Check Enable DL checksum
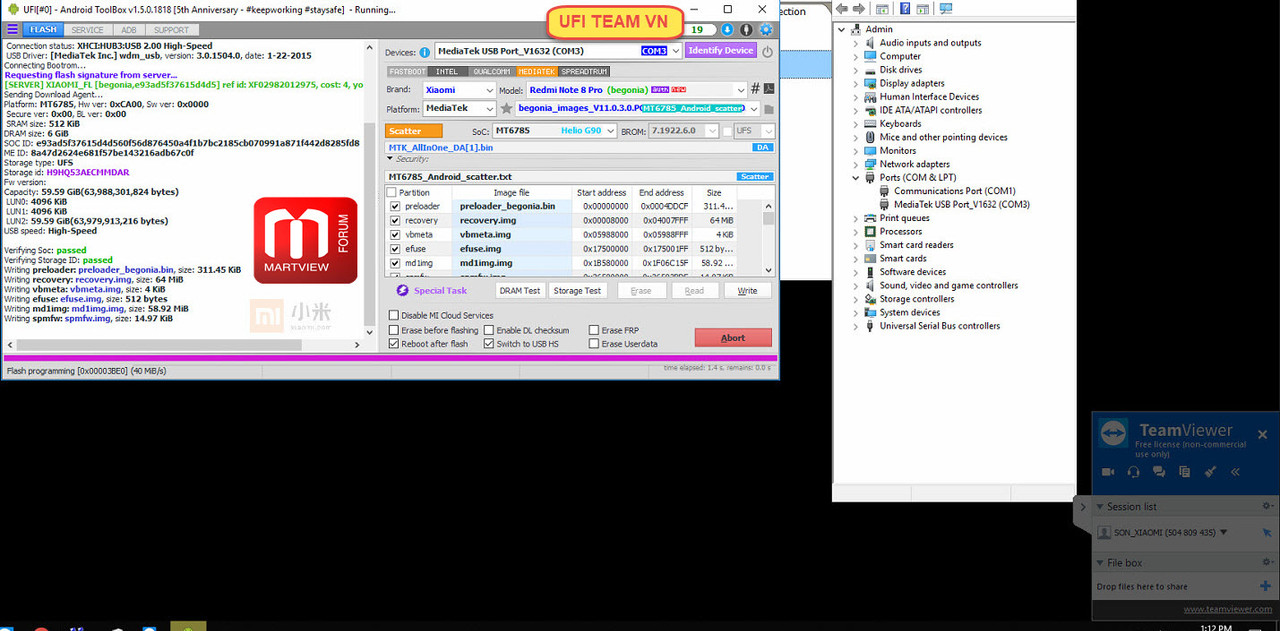This screenshot has height=631, width=1280. tap(489, 330)
